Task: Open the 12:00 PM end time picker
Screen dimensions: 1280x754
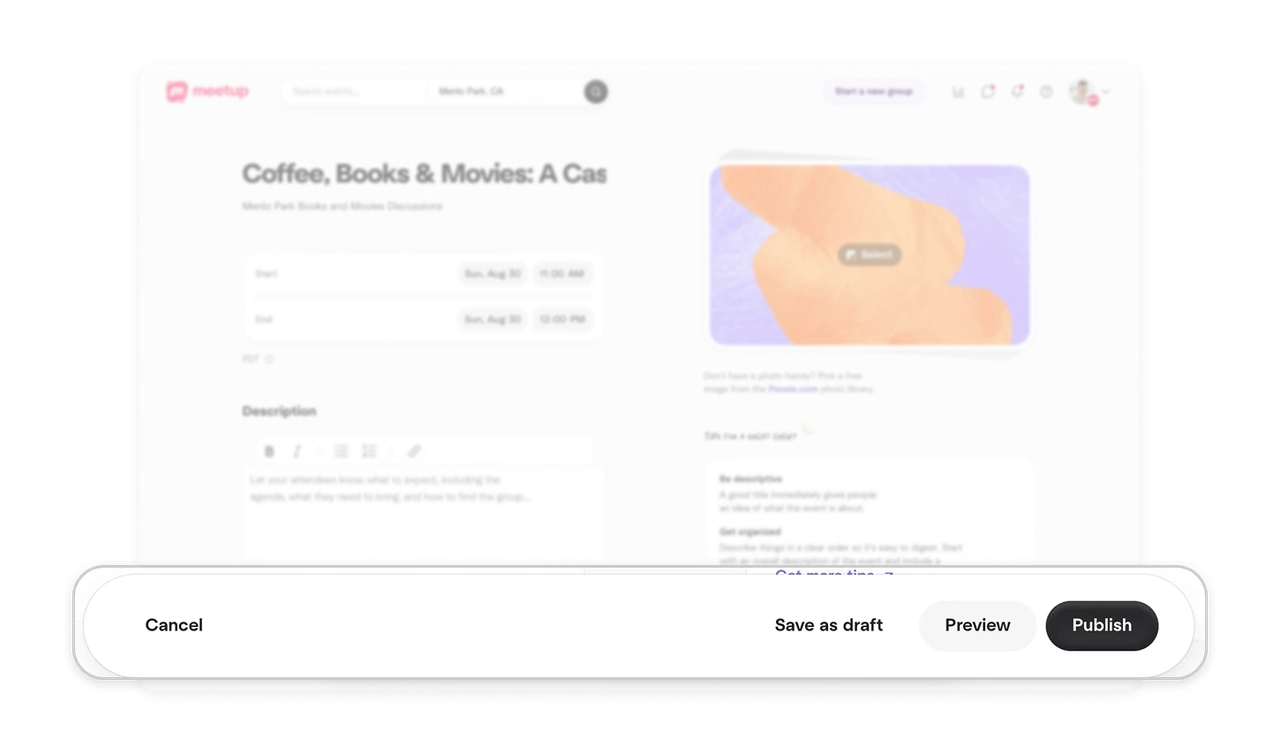Action: pyautogui.click(x=562, y=320)
